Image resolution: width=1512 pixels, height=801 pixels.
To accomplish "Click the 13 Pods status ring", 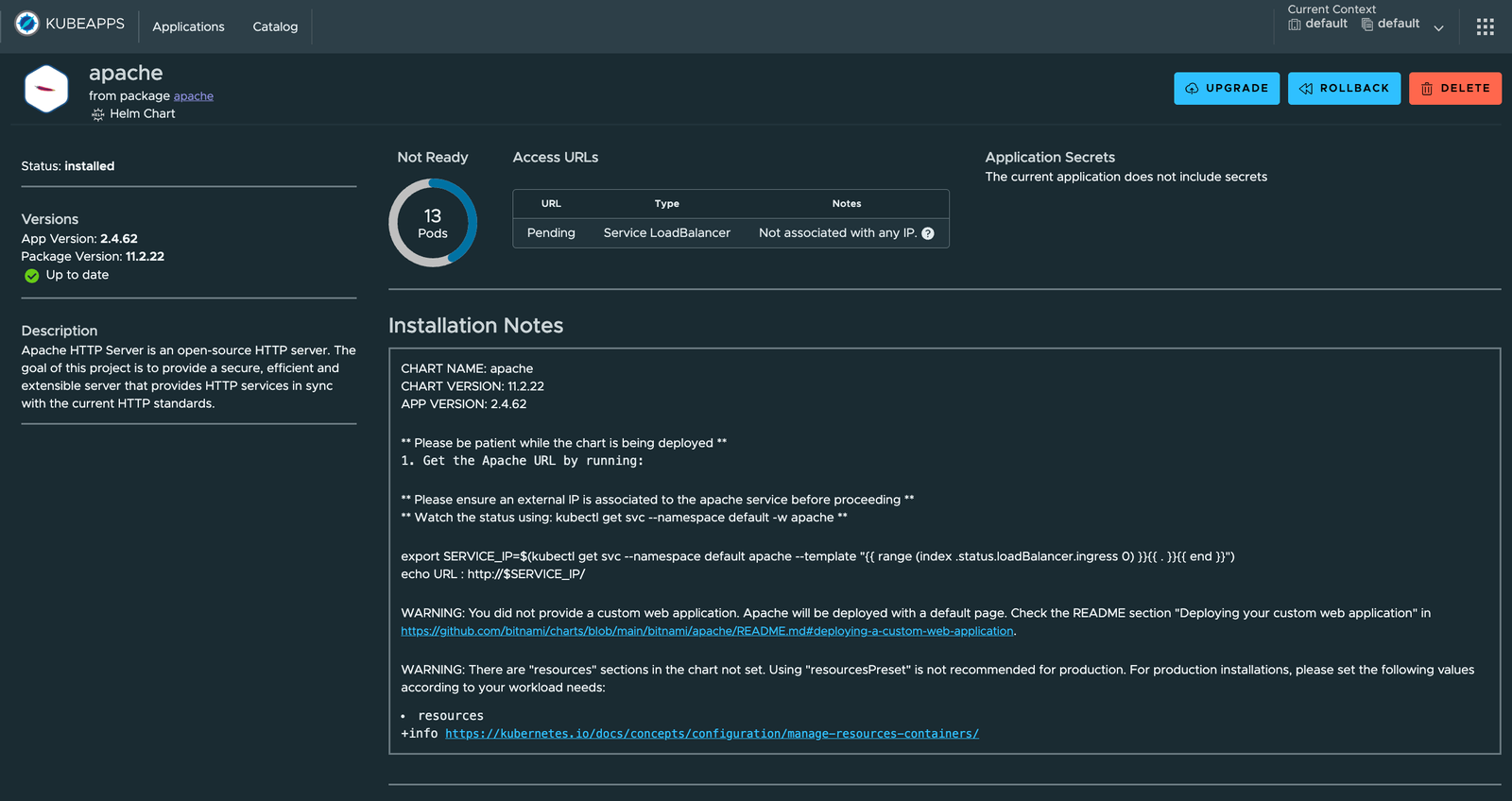I will click(433, 223).
